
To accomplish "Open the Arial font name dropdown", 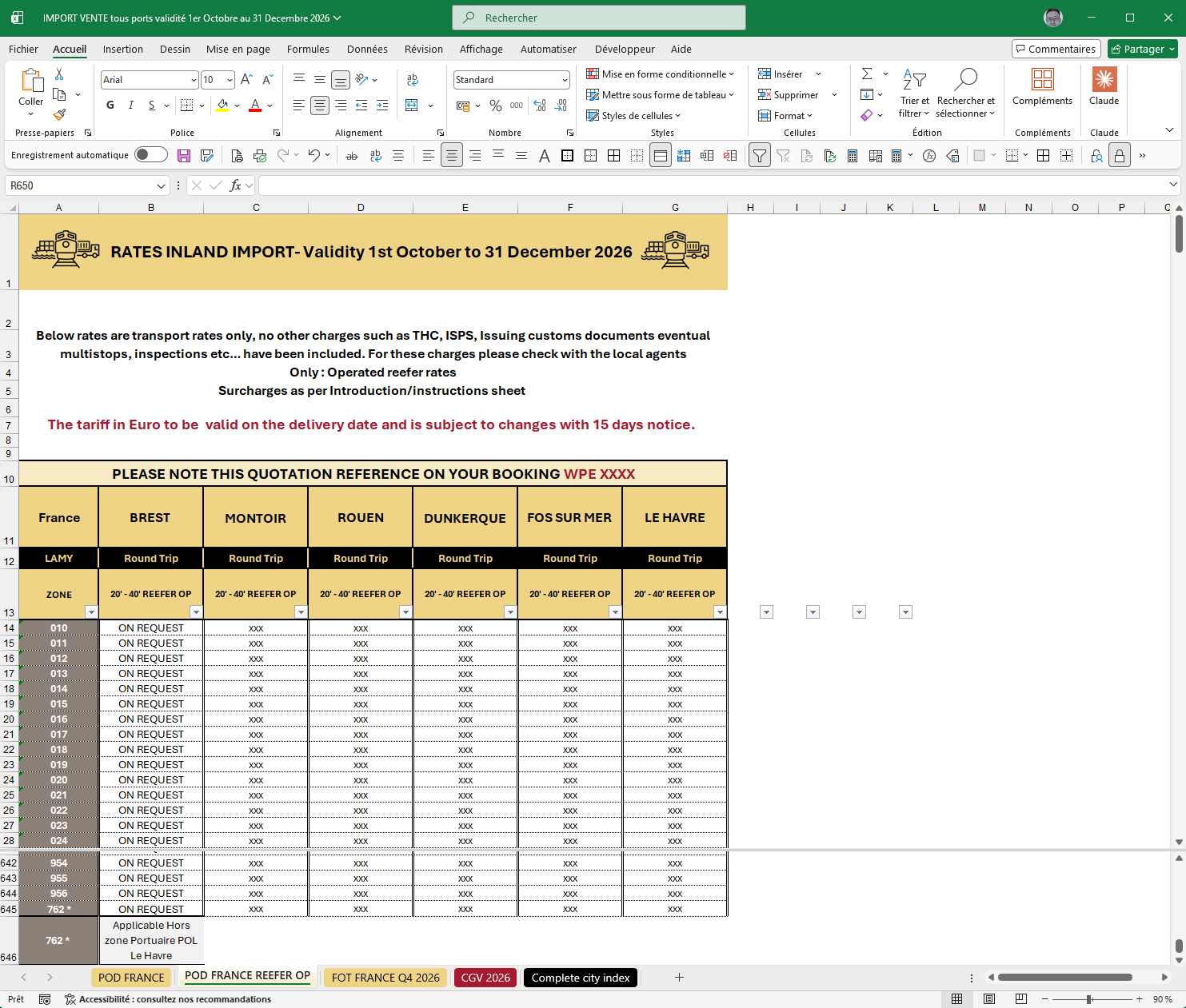I will tap(194, 80).
